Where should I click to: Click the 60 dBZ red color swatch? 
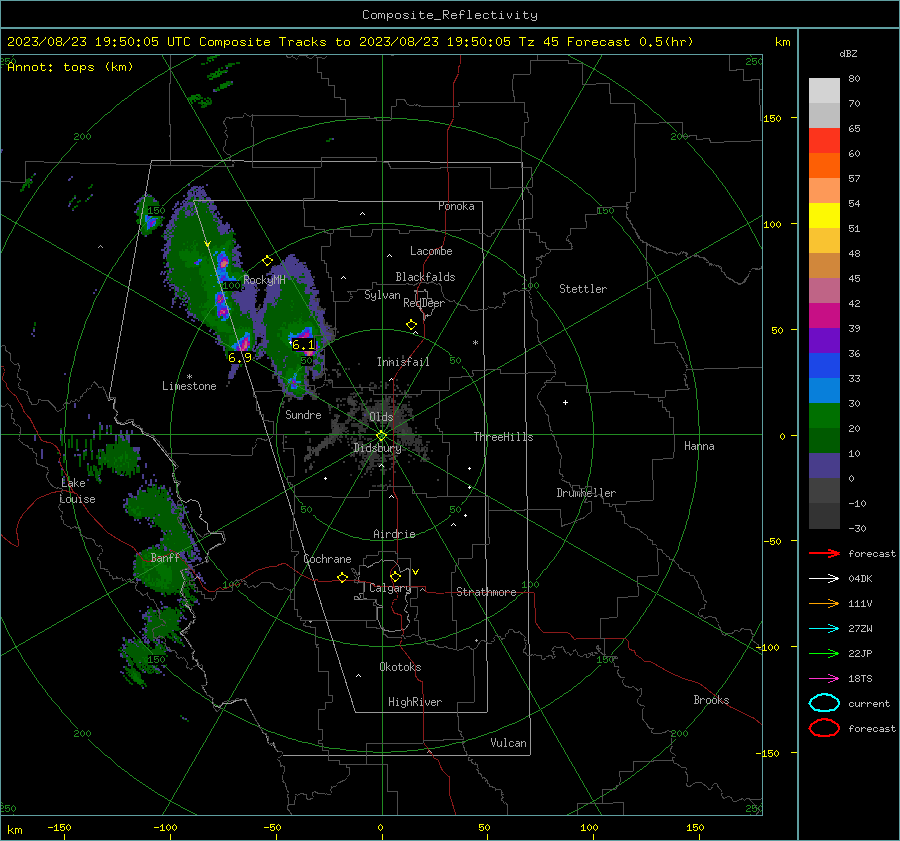(x=824, y=140)
